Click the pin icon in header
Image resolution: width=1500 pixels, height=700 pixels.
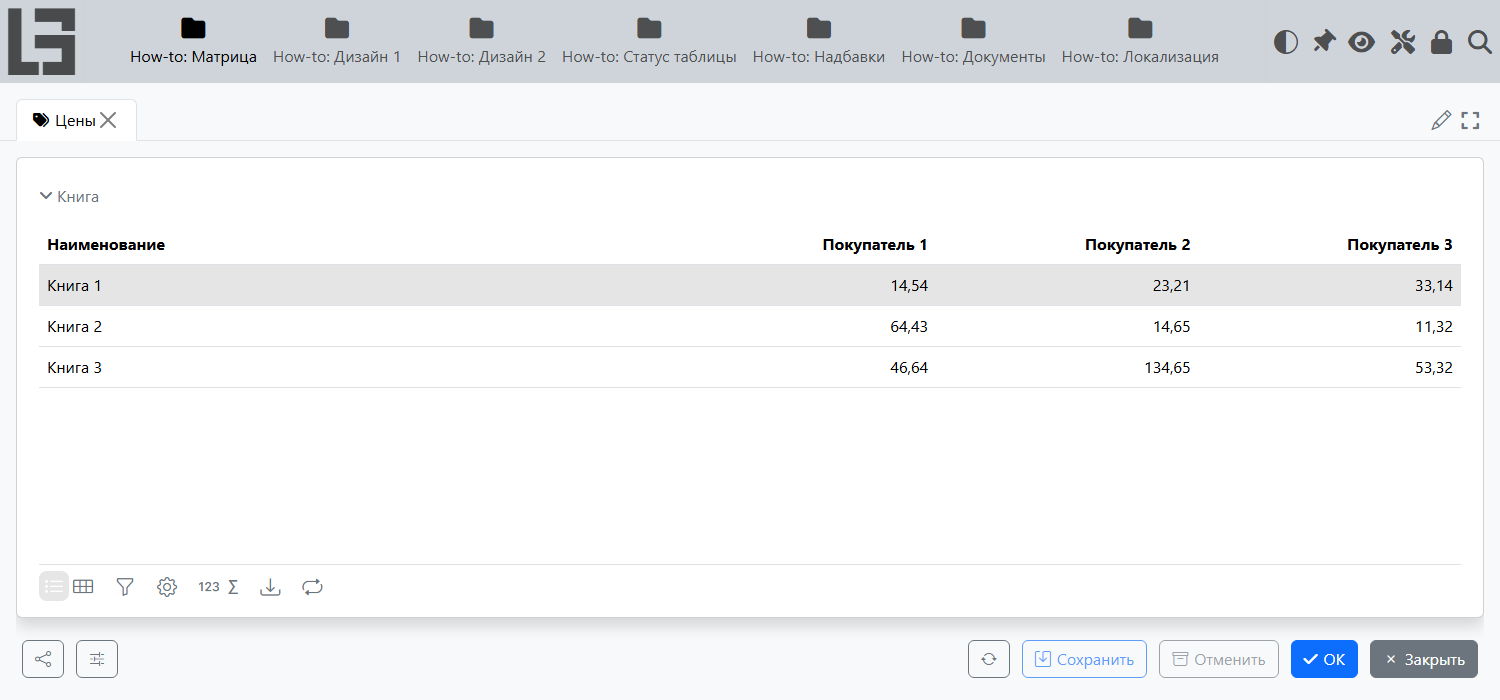point(1324,42)
